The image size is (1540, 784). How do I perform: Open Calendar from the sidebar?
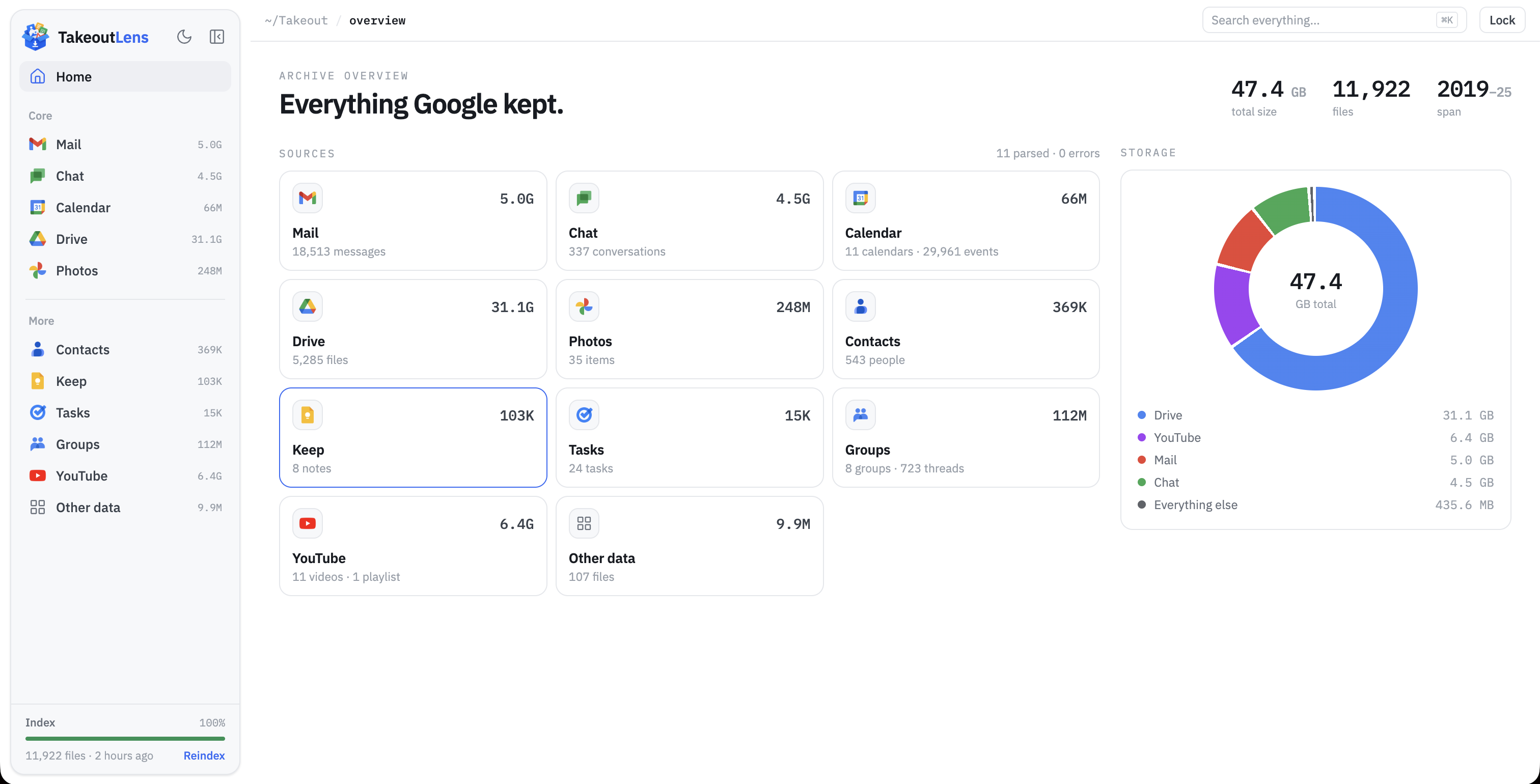125,207
